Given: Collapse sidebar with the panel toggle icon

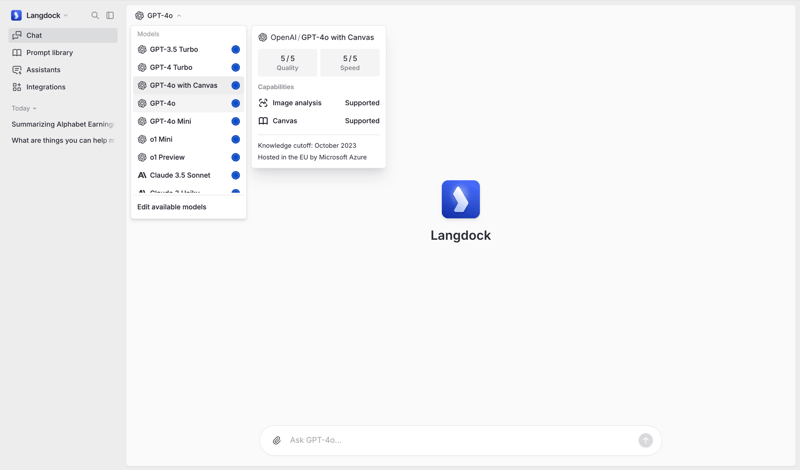Looking at the screenshot, I should click(110, 15).
